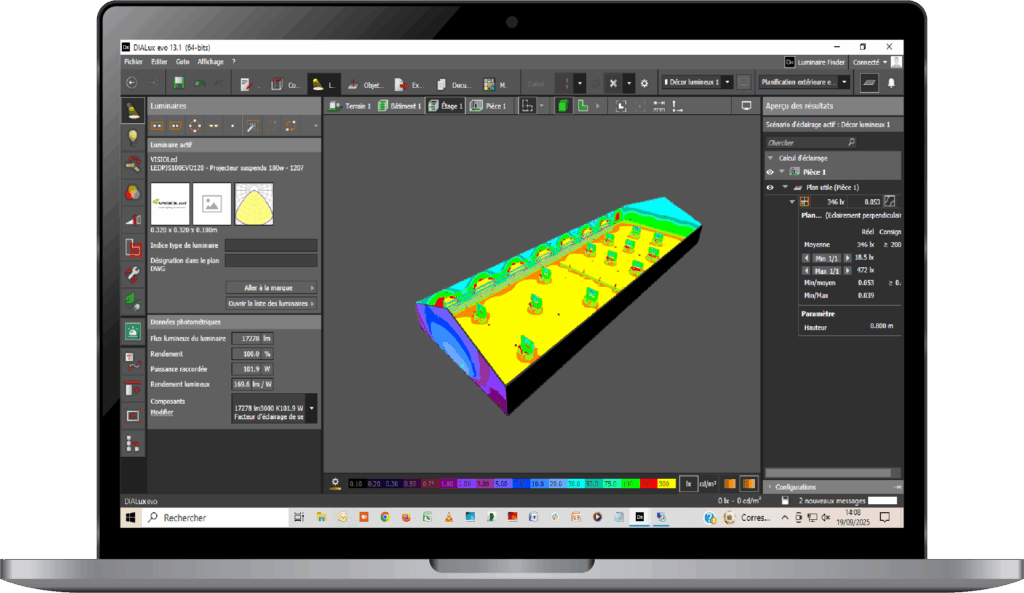Click the Aller à la marque button
This screenshot has height=593, width=1024.
tap(271, 288)
